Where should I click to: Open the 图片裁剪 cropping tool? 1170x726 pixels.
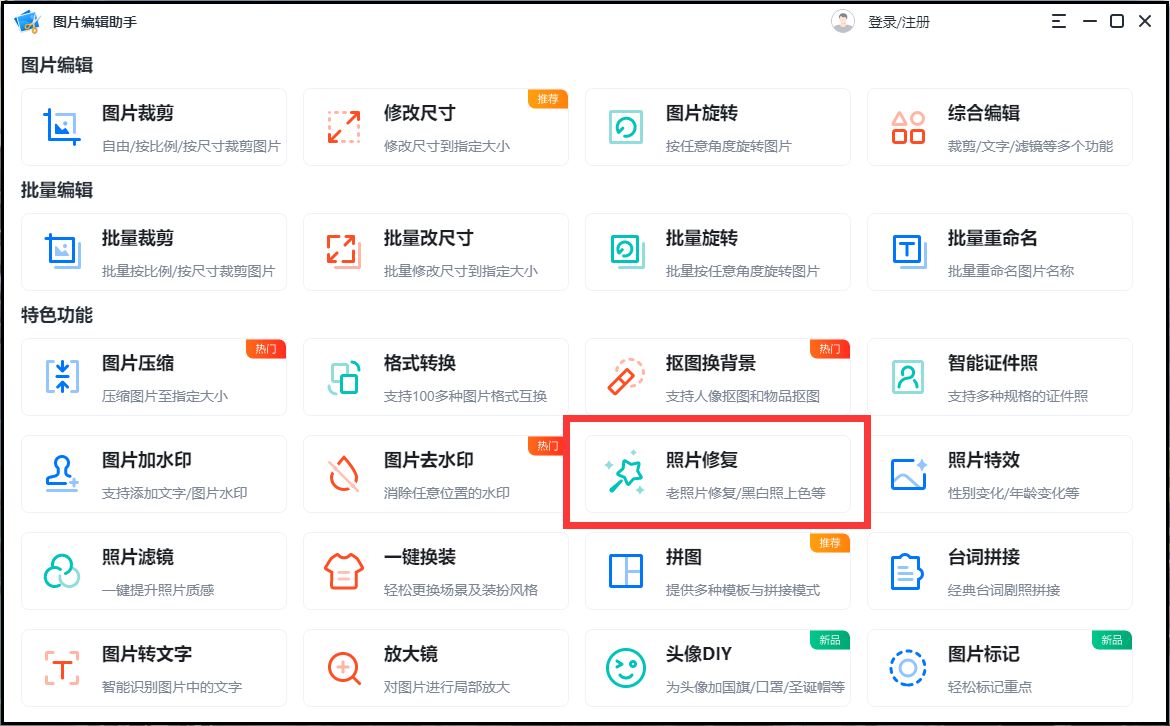(x=153, y=126)
